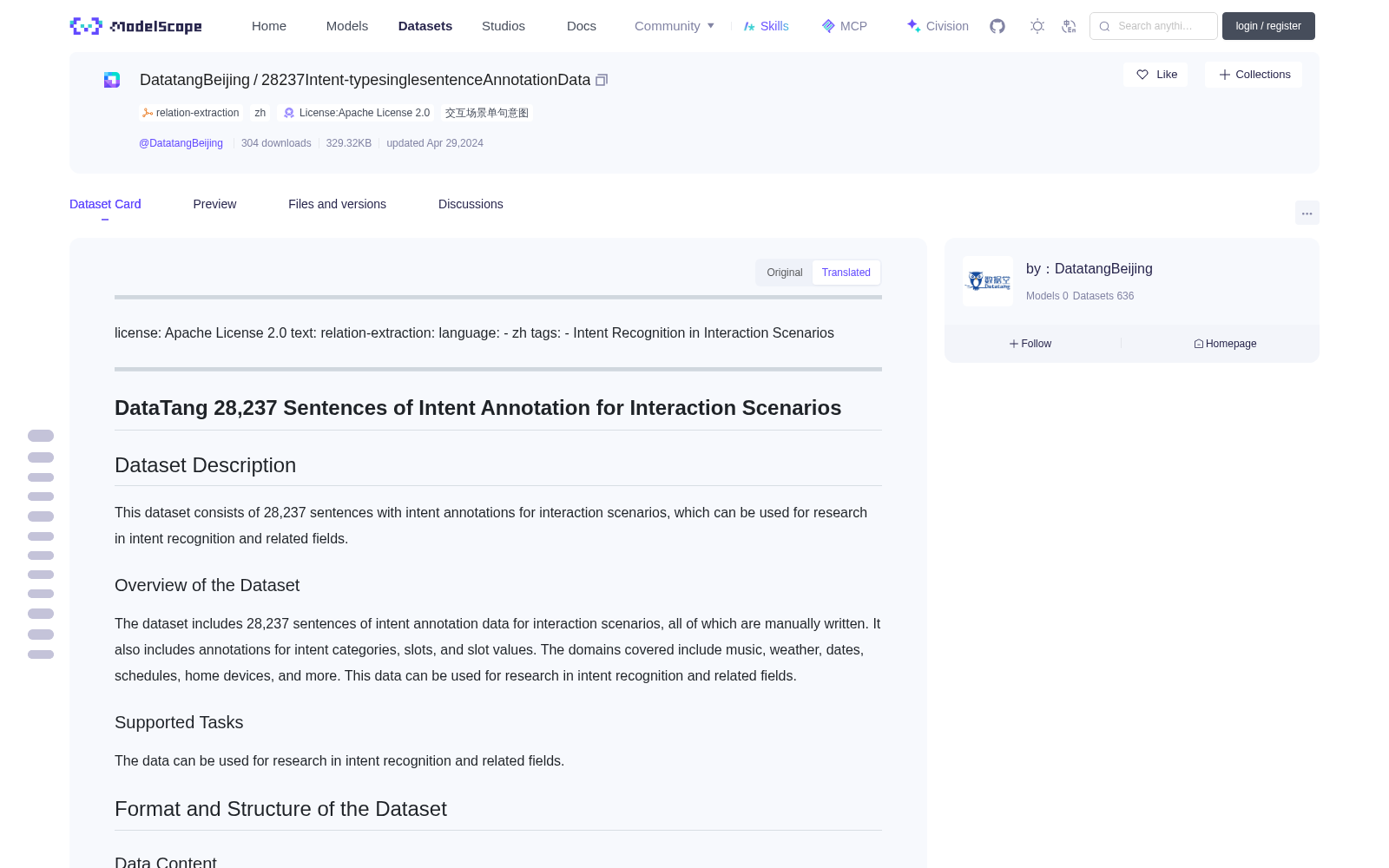Open the three-dot more options menu
The width and height of the screenshot is (1389, 868).
[1307, 213]
